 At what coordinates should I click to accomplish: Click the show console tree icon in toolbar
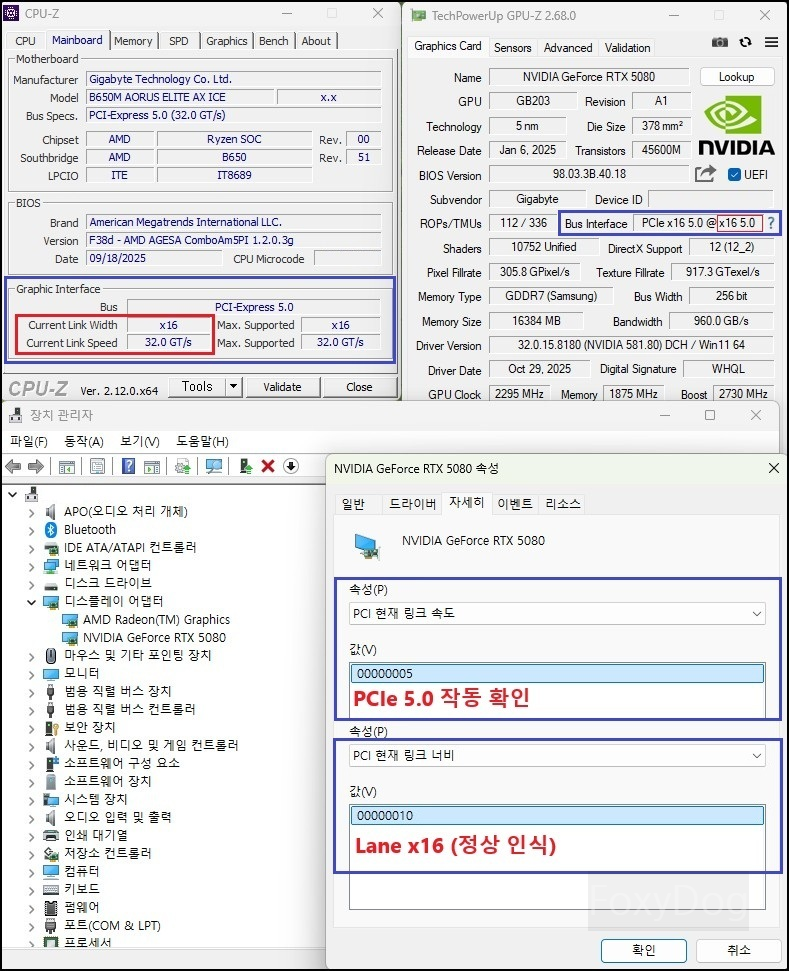point(67,467)
